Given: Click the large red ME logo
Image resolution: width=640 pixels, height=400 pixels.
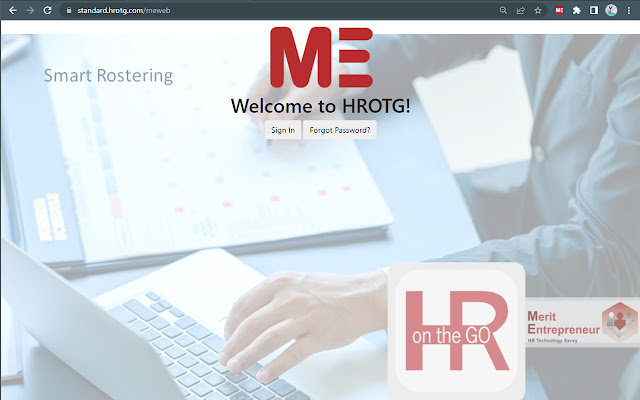Looking at the screenshot, I should [321, 57].
